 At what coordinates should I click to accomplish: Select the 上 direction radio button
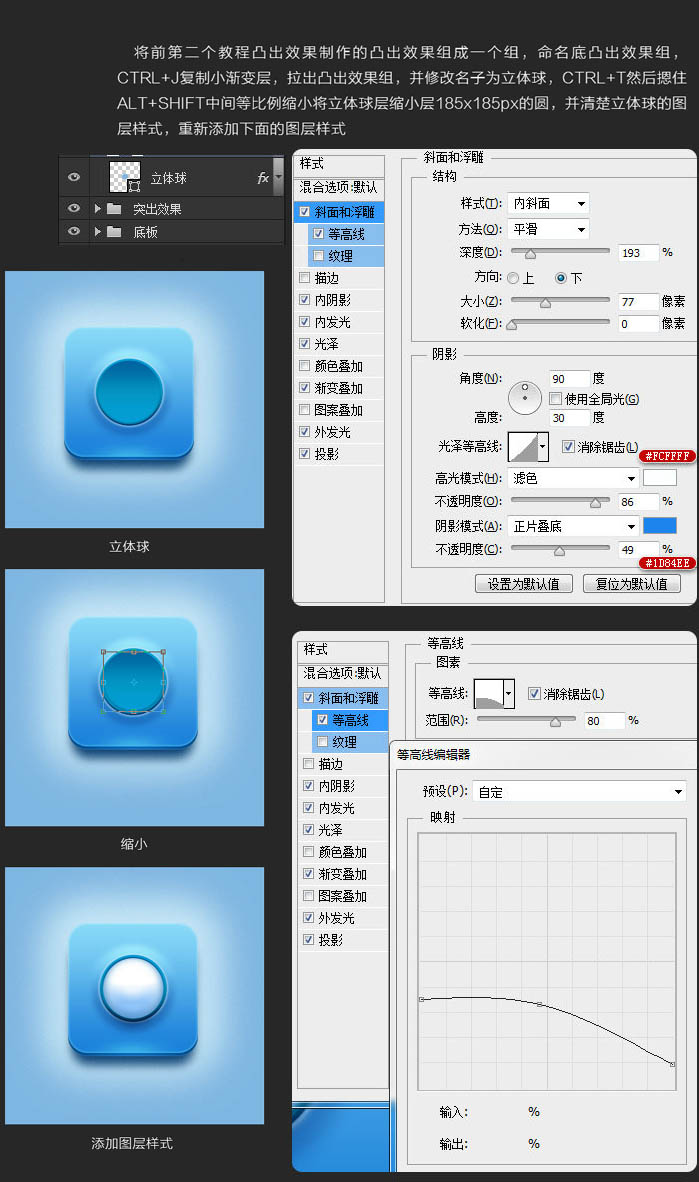514,278
